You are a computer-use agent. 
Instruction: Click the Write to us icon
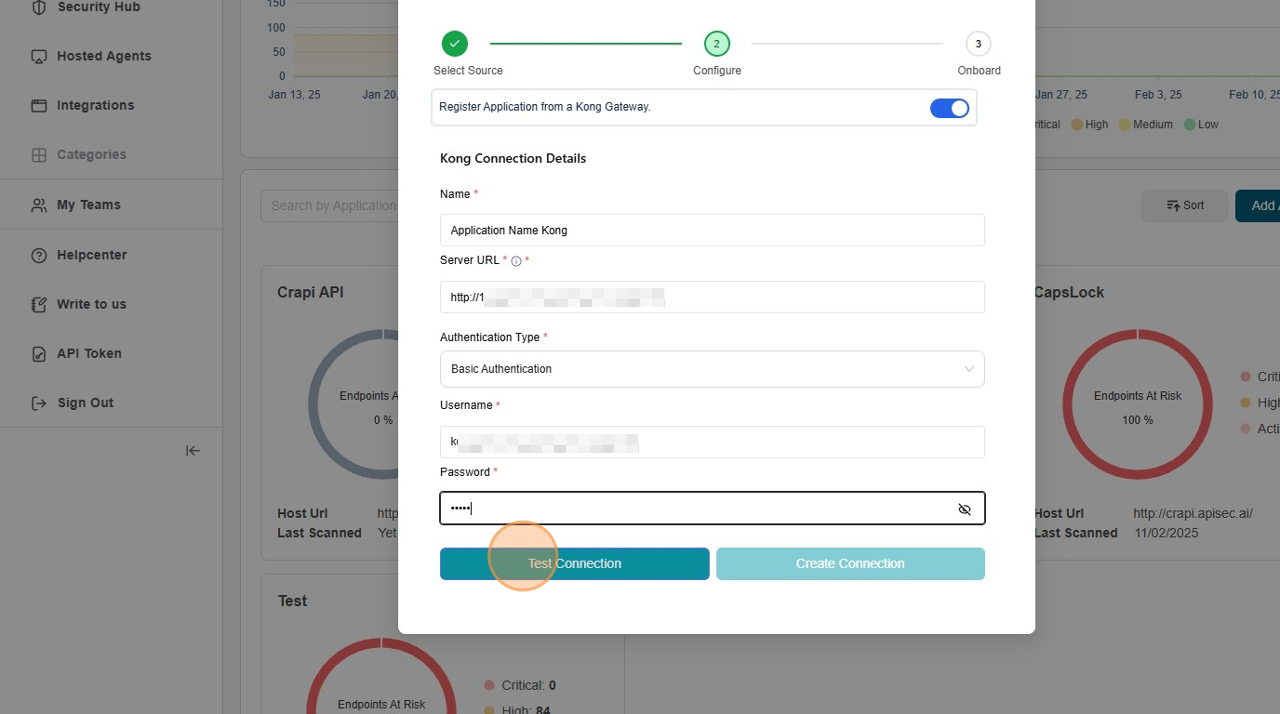(x=39, y=304)
